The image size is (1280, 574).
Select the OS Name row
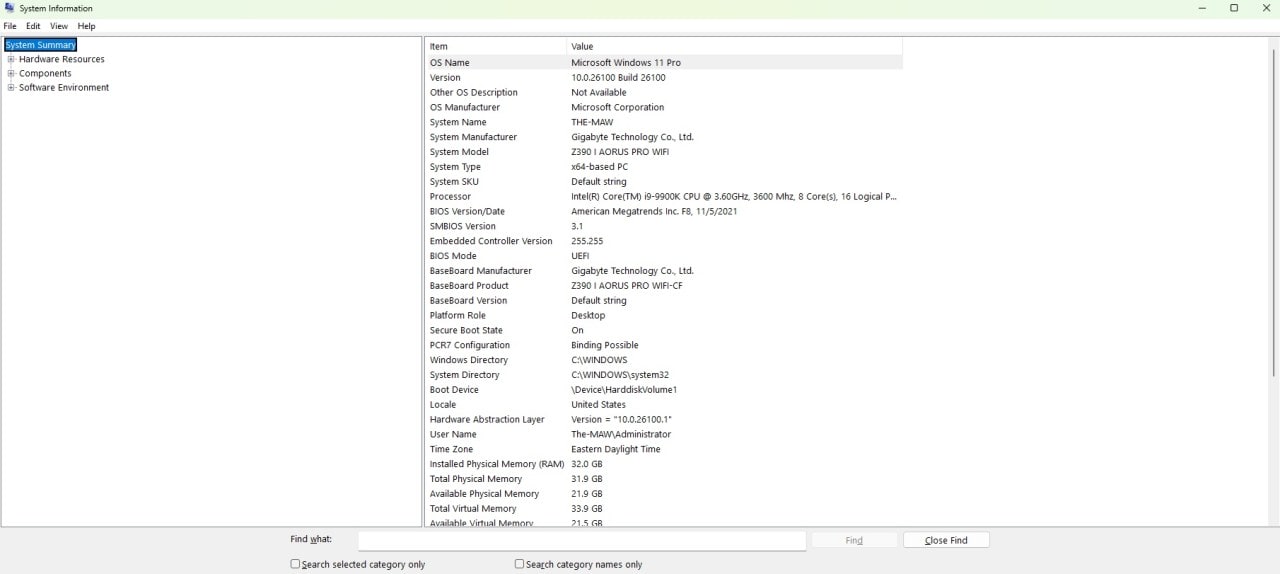pos(664,62)
